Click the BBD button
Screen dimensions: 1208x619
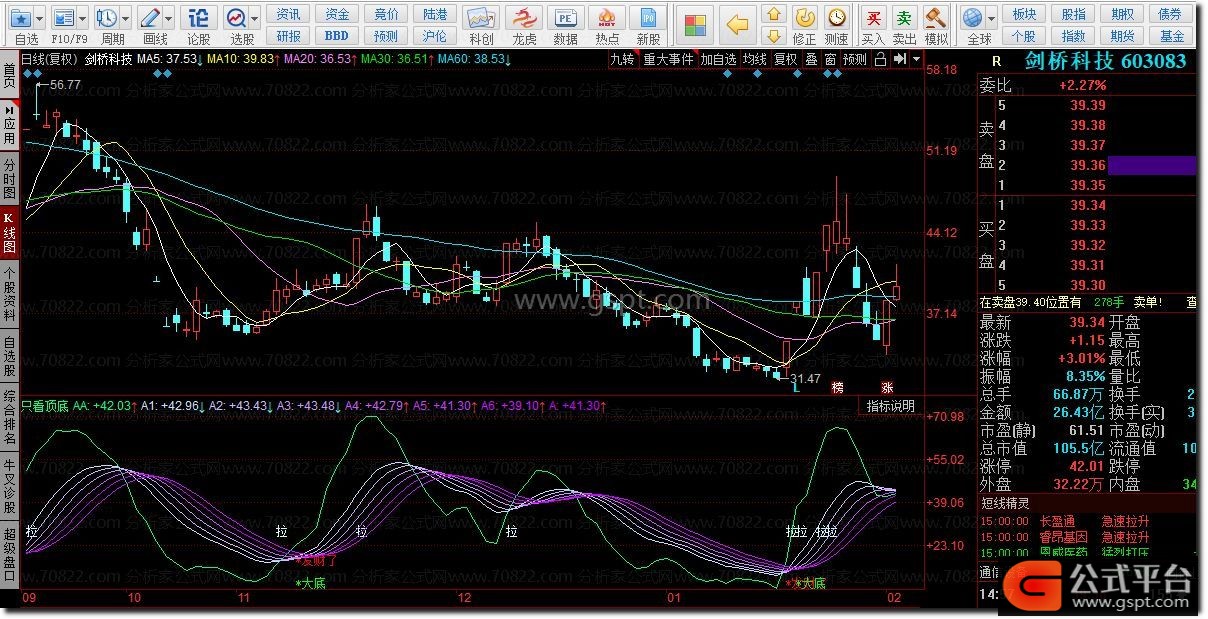click(x=338, y=36)
